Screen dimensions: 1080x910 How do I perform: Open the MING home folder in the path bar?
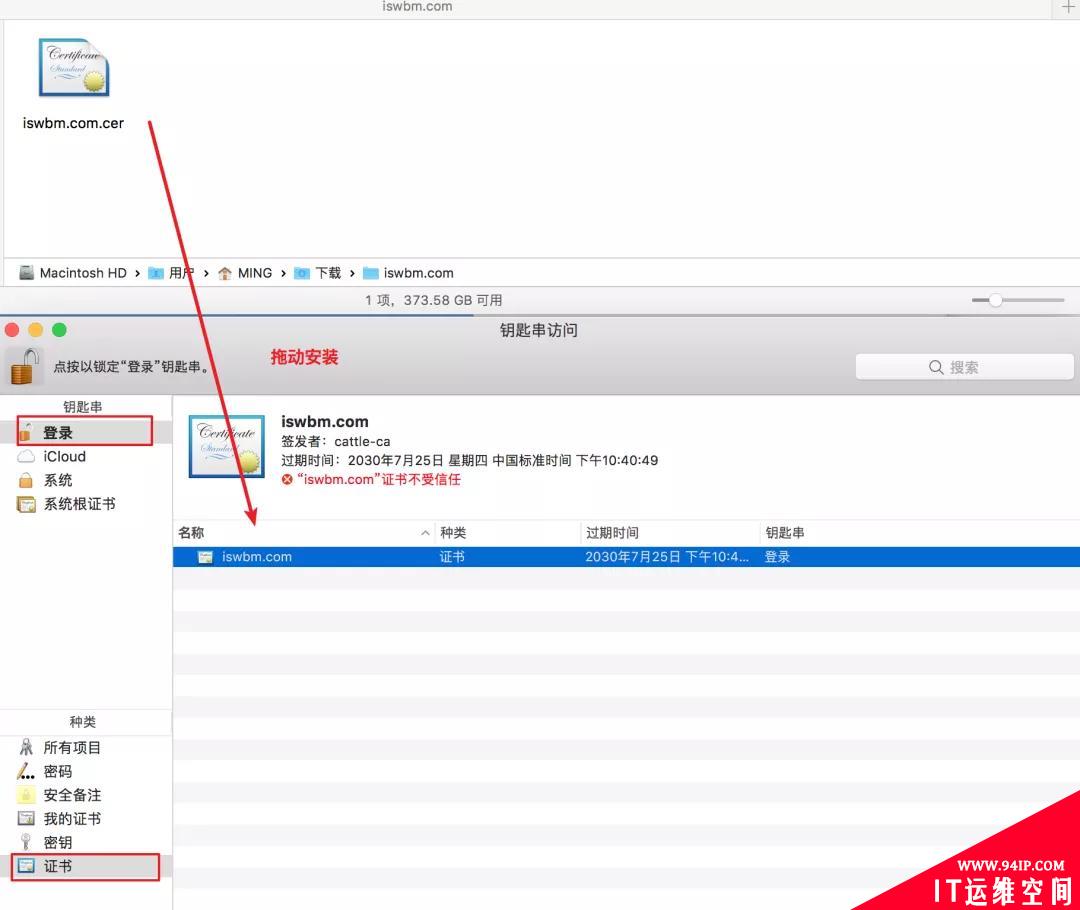click(x=245, y=273)
